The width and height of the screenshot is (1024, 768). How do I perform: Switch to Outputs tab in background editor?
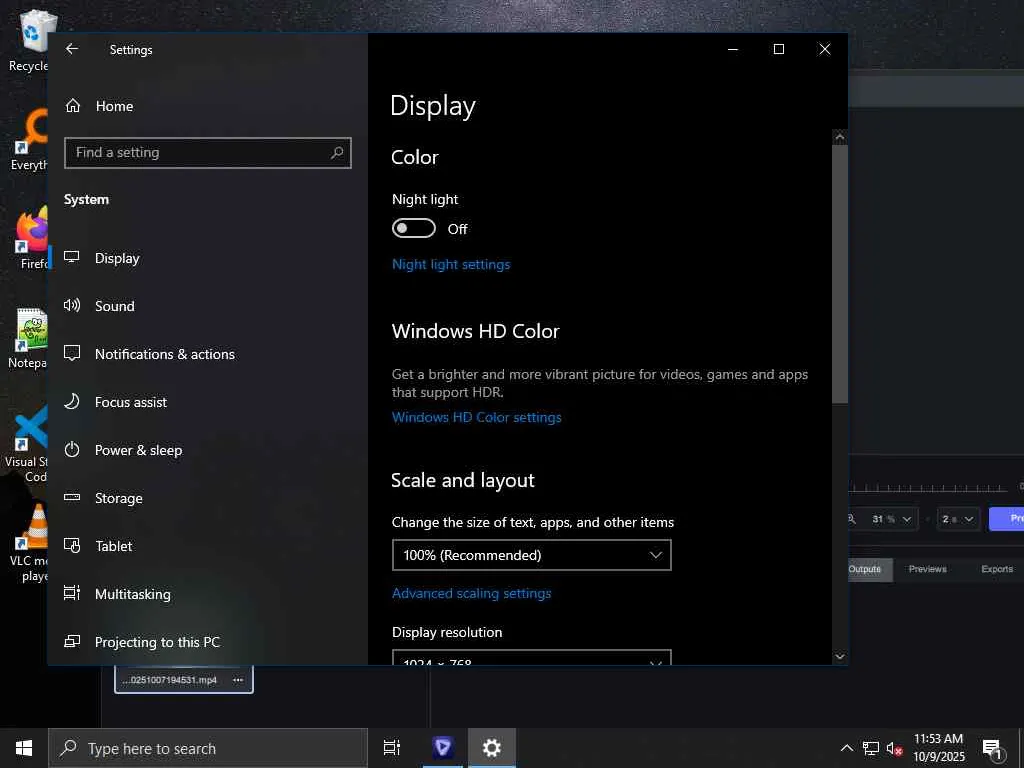[869, 569]
